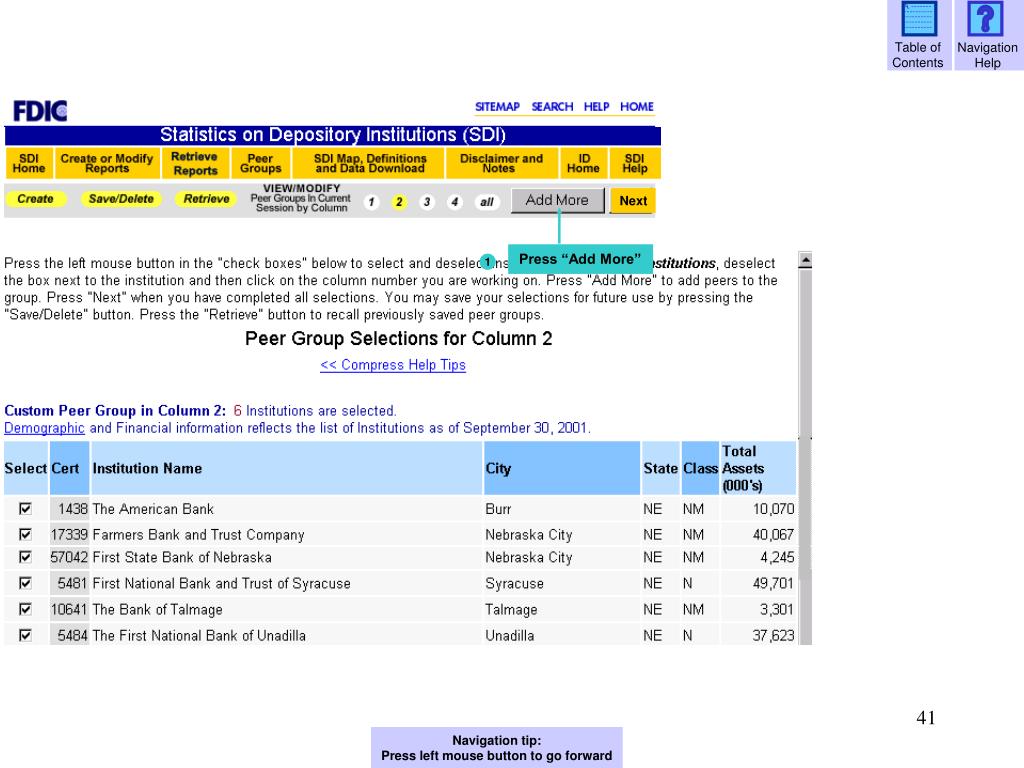Click the Class column header
The height and width of the screenshot is (768, 1024).
(x=700, y=468)
